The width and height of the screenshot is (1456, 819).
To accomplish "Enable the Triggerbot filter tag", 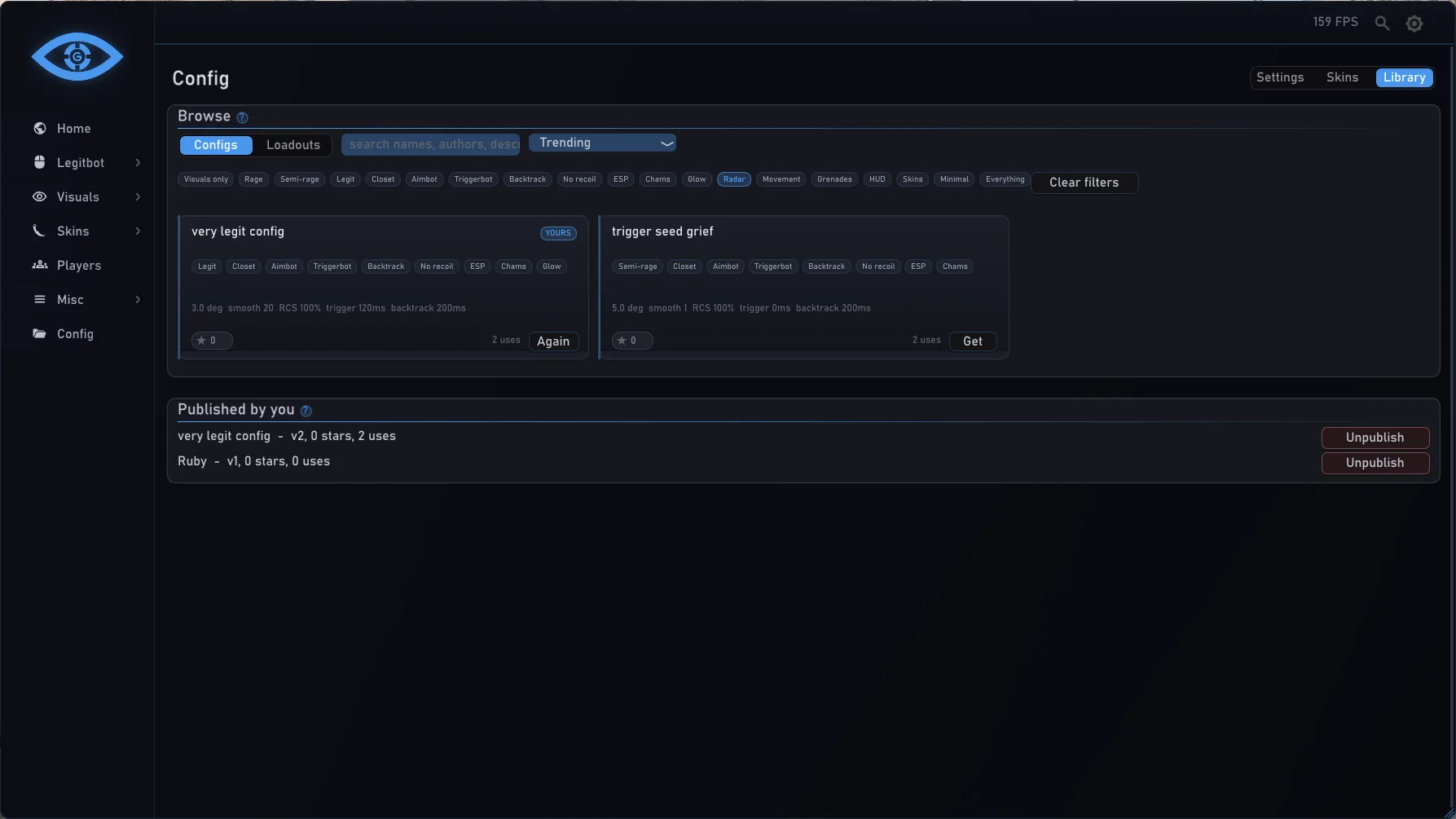I will pos(473,179).
